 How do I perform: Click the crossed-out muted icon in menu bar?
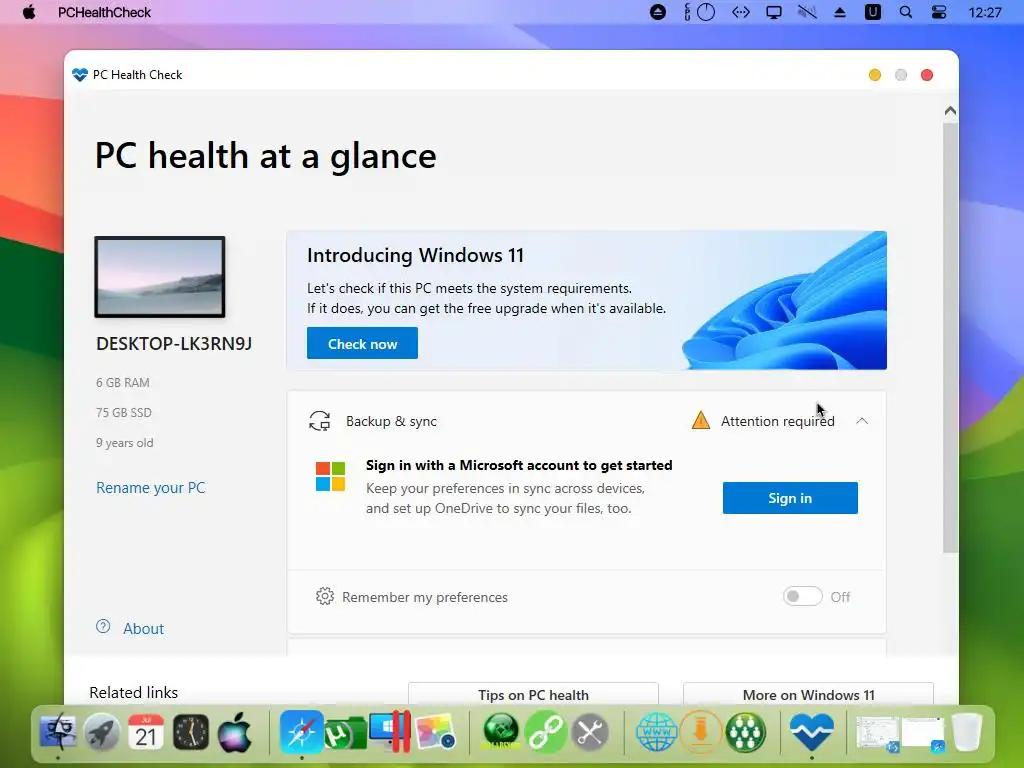pyautogui.click(x=807, y=12)
